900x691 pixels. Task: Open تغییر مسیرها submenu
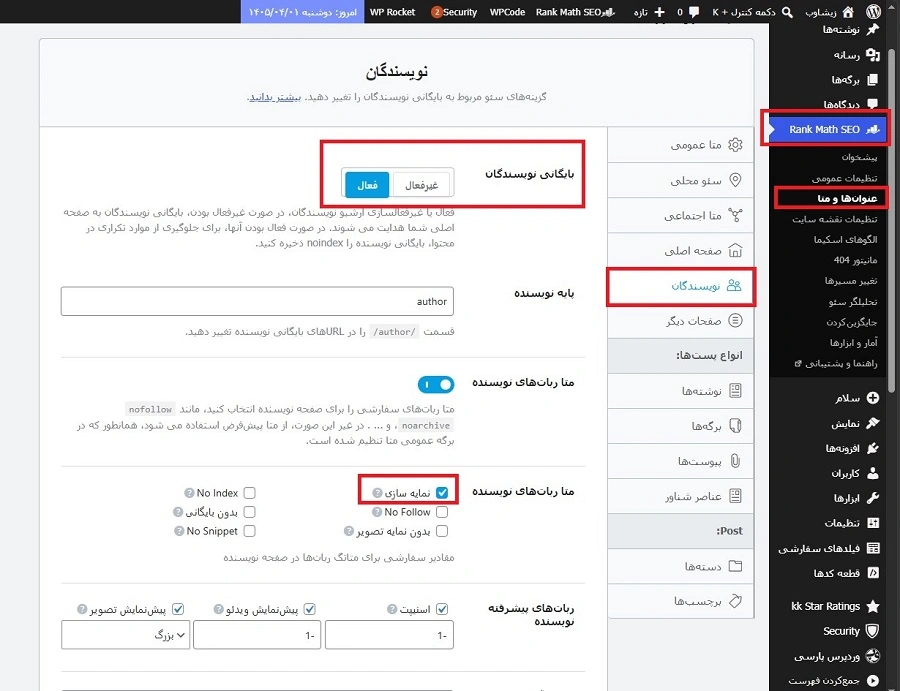(x=851, y=281)
